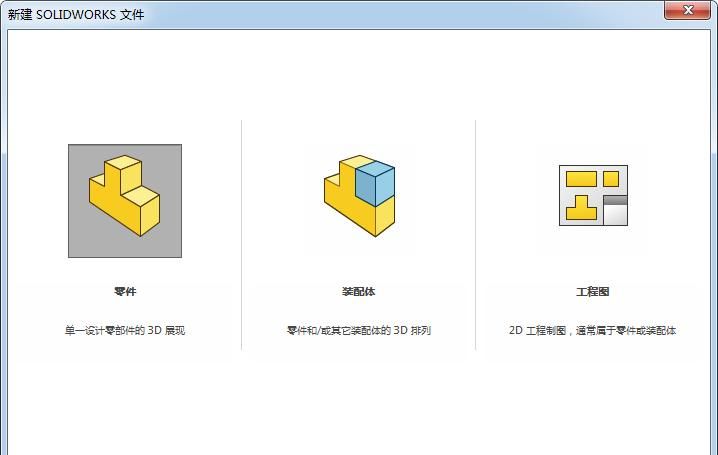Click the 零件 label text

click(125, 291)
